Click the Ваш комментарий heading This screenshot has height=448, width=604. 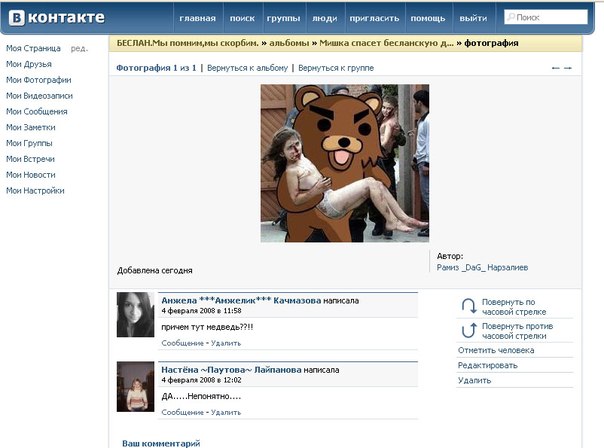click(x=161, y=443)
